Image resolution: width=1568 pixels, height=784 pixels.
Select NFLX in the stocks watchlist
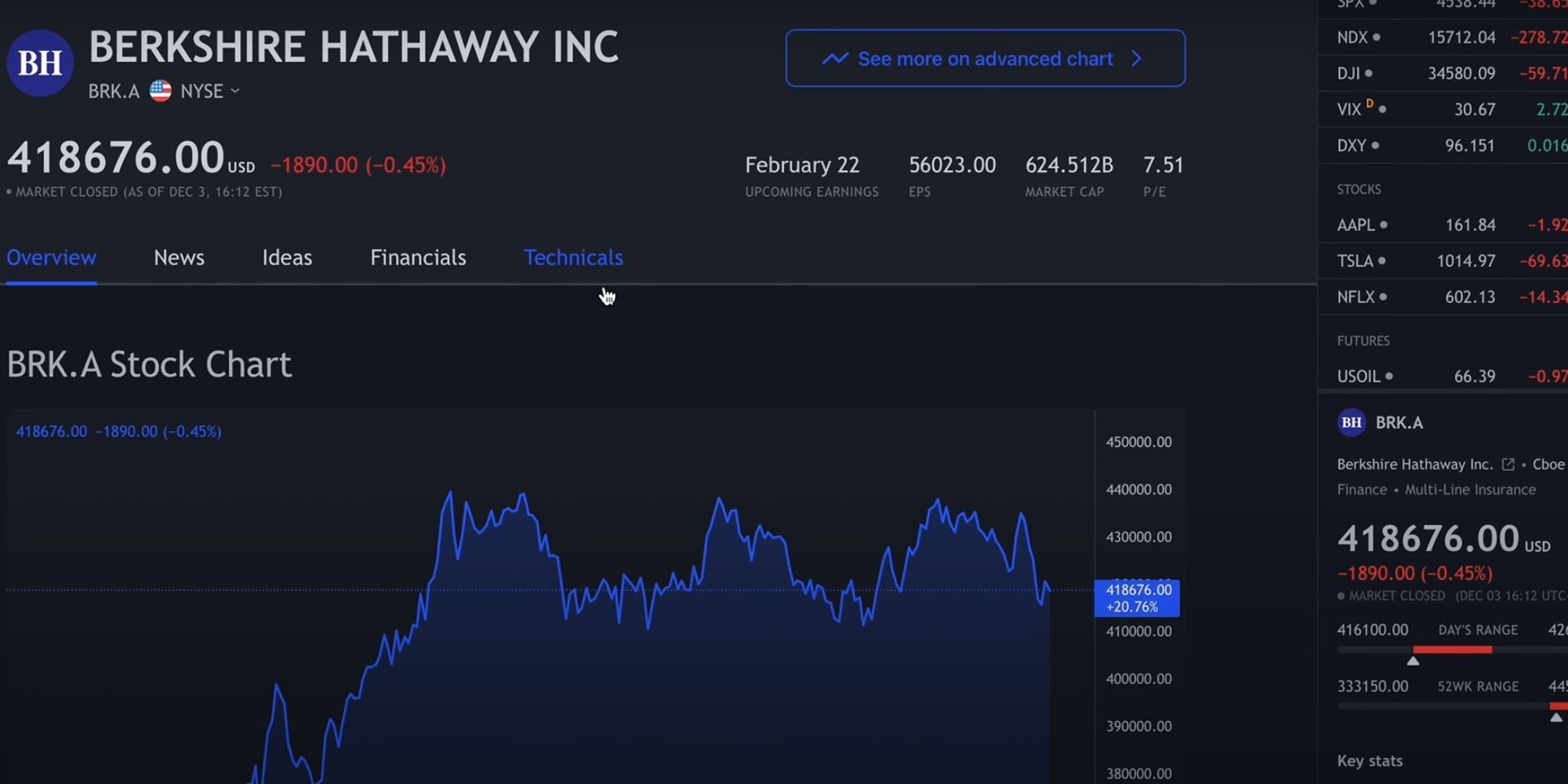pyautogui.click(x=1443, y=297)
